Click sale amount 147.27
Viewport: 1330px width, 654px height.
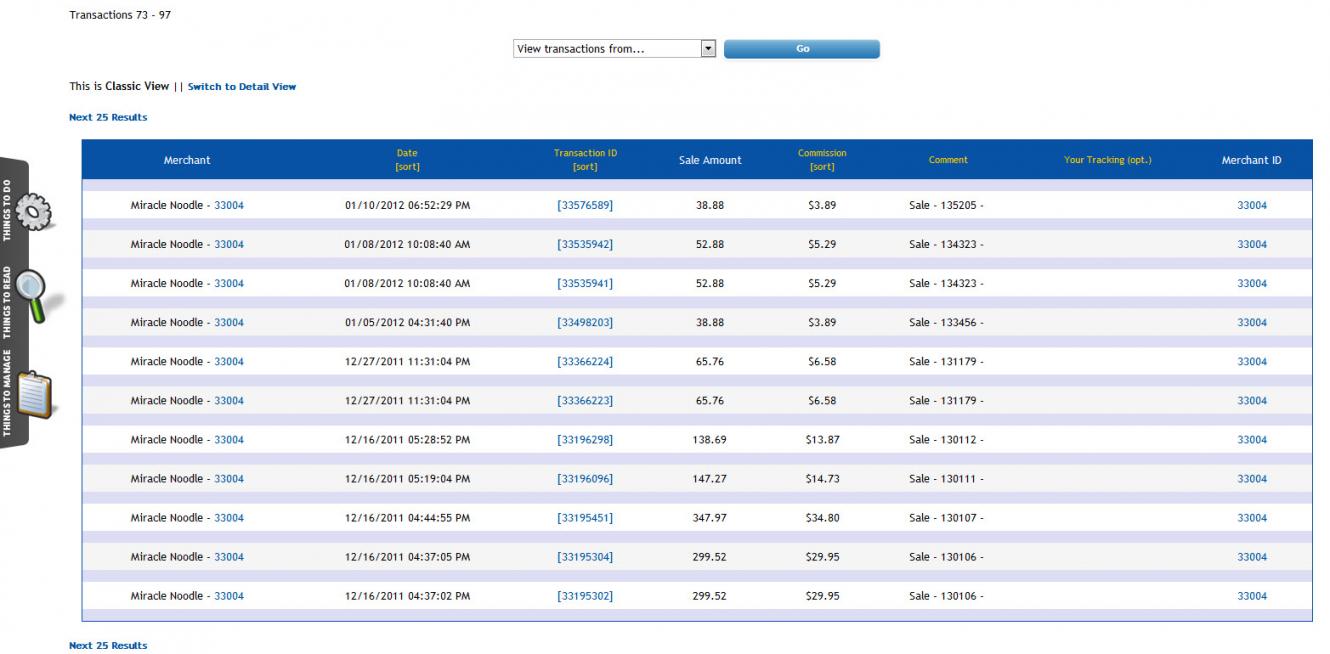710,478
